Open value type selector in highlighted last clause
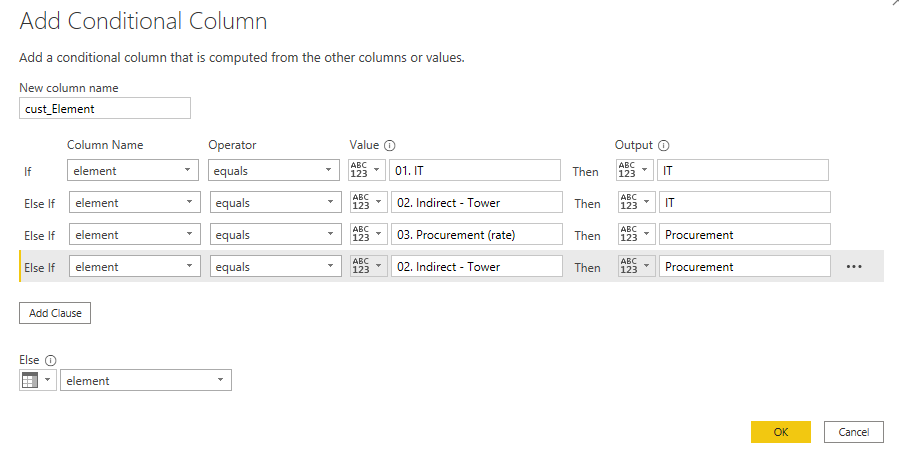Image resolution: width=899 pixels, height=454 pixels. (369, 267)
